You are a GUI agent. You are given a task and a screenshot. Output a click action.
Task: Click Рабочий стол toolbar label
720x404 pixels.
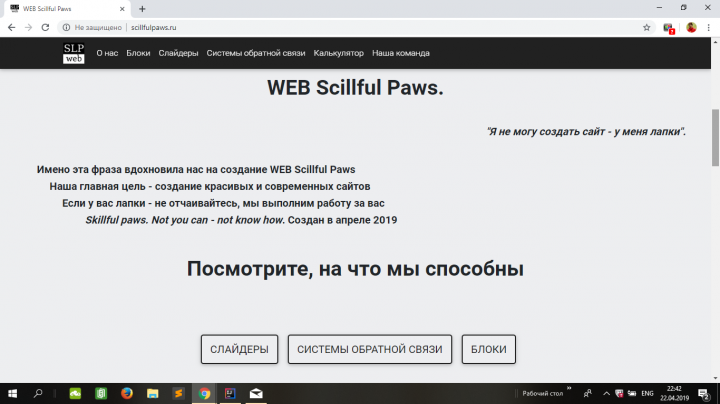coord(542,393)
